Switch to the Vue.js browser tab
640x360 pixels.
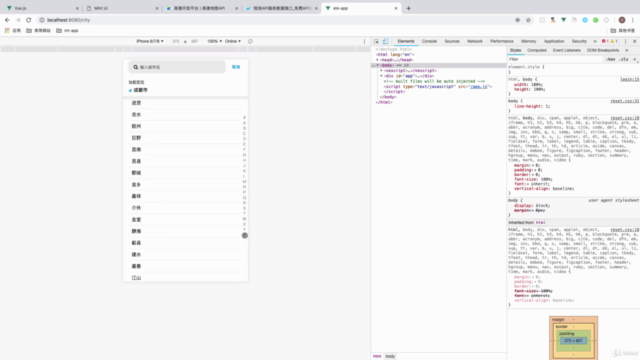click(x=41, y=8)
